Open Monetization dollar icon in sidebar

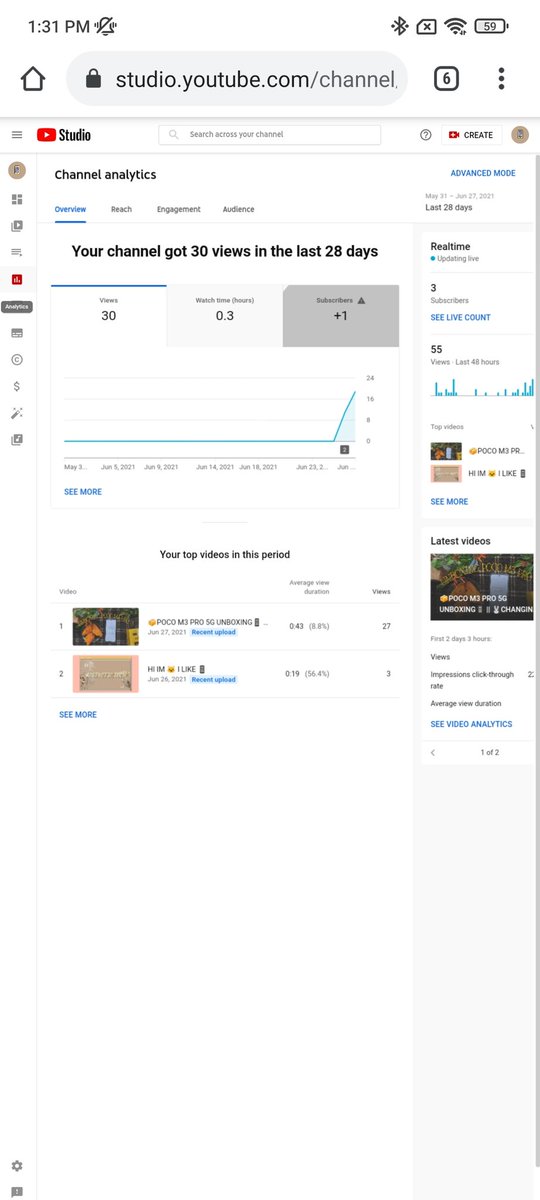(x=17, y=386)
